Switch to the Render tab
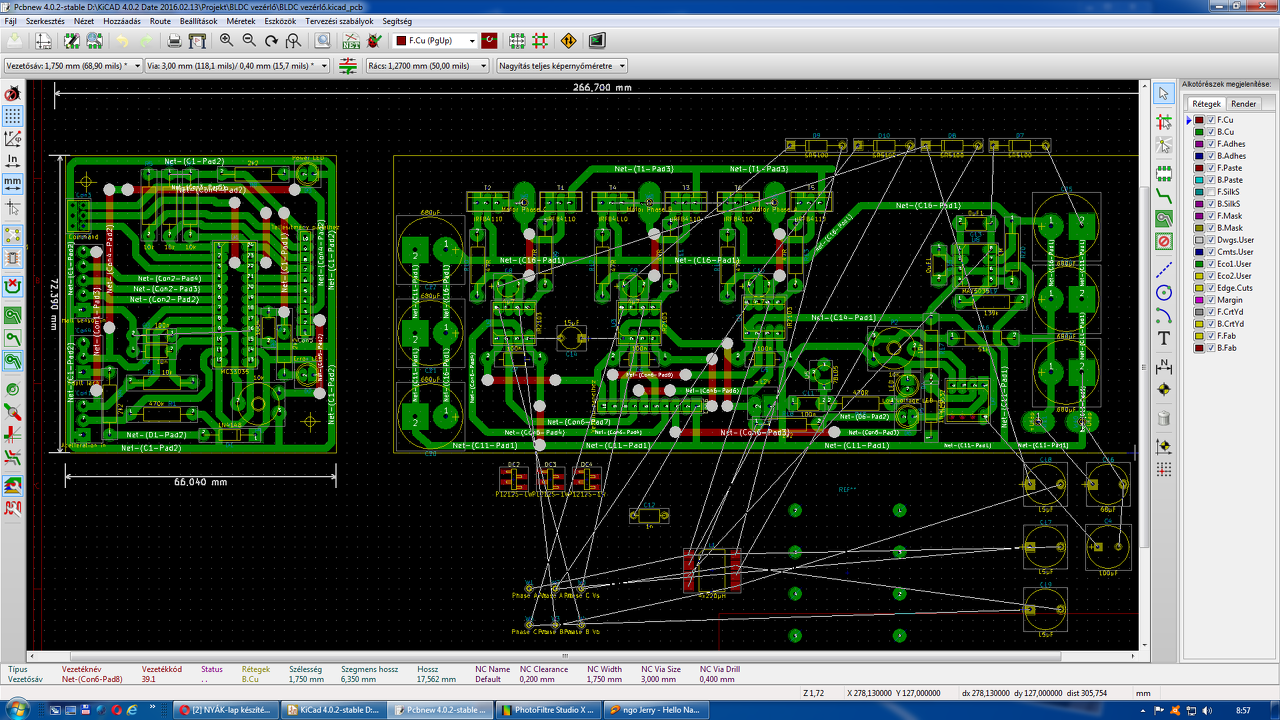 pos(1244,104)
